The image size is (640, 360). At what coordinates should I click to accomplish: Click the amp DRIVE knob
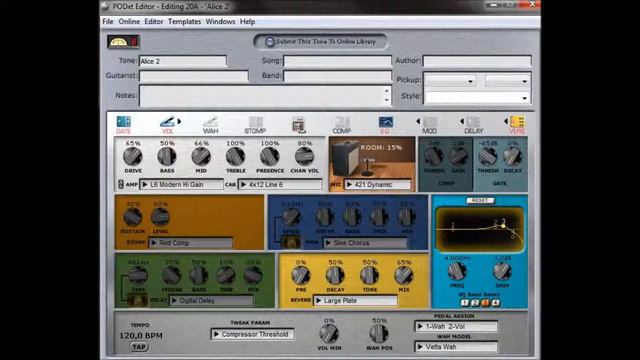point(133,156)
